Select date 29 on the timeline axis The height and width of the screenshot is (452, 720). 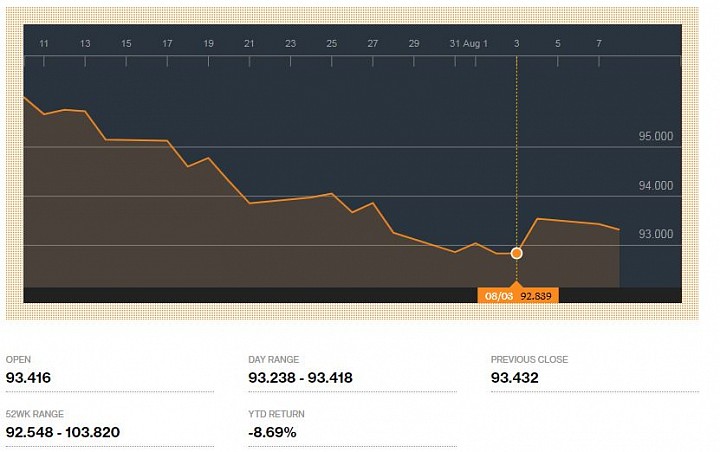click(414, 44)
